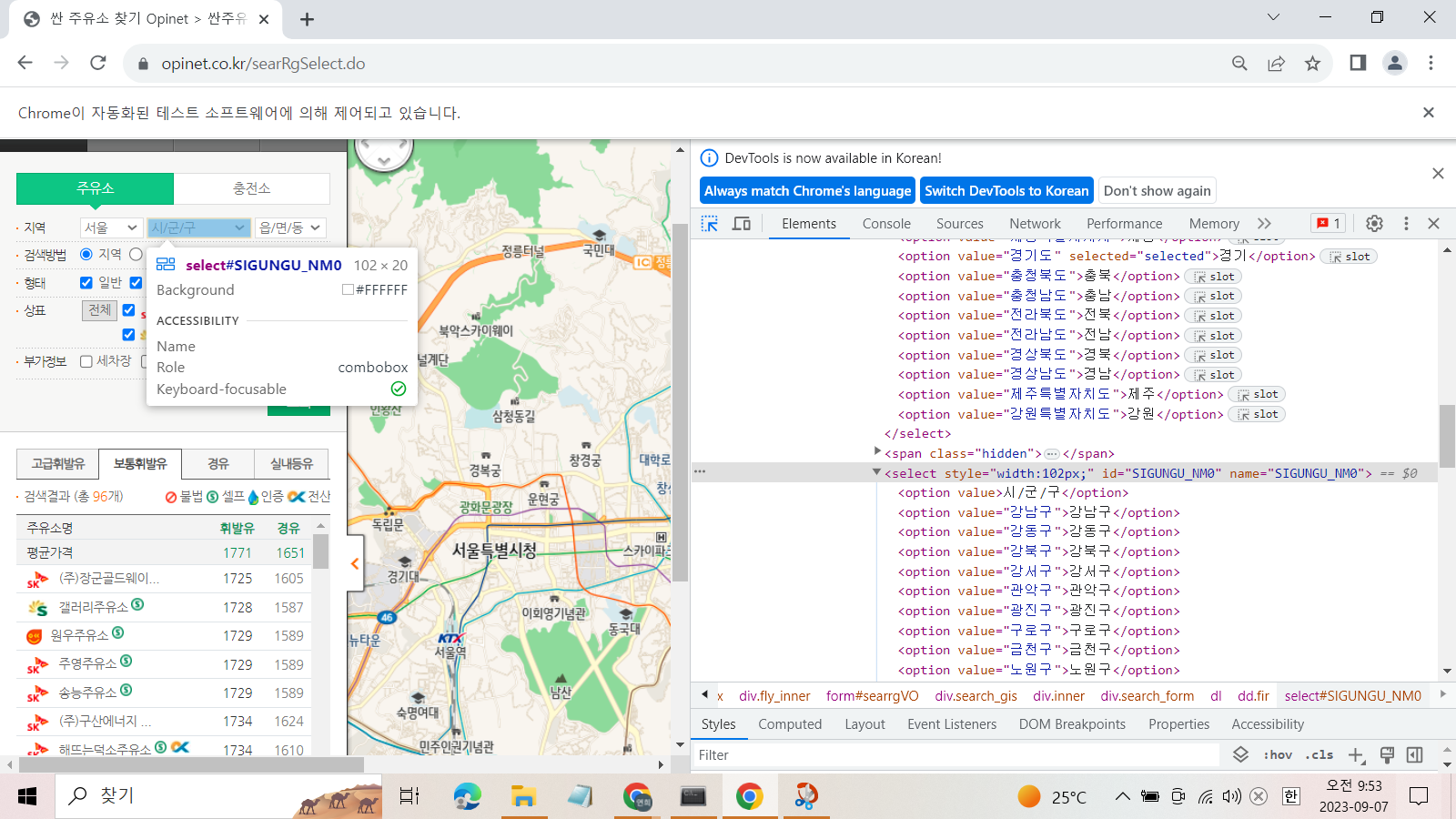Click Switch DevTools to Korean button
The height and width of the screenshot is (819, 1456).
pos(1006,191)
